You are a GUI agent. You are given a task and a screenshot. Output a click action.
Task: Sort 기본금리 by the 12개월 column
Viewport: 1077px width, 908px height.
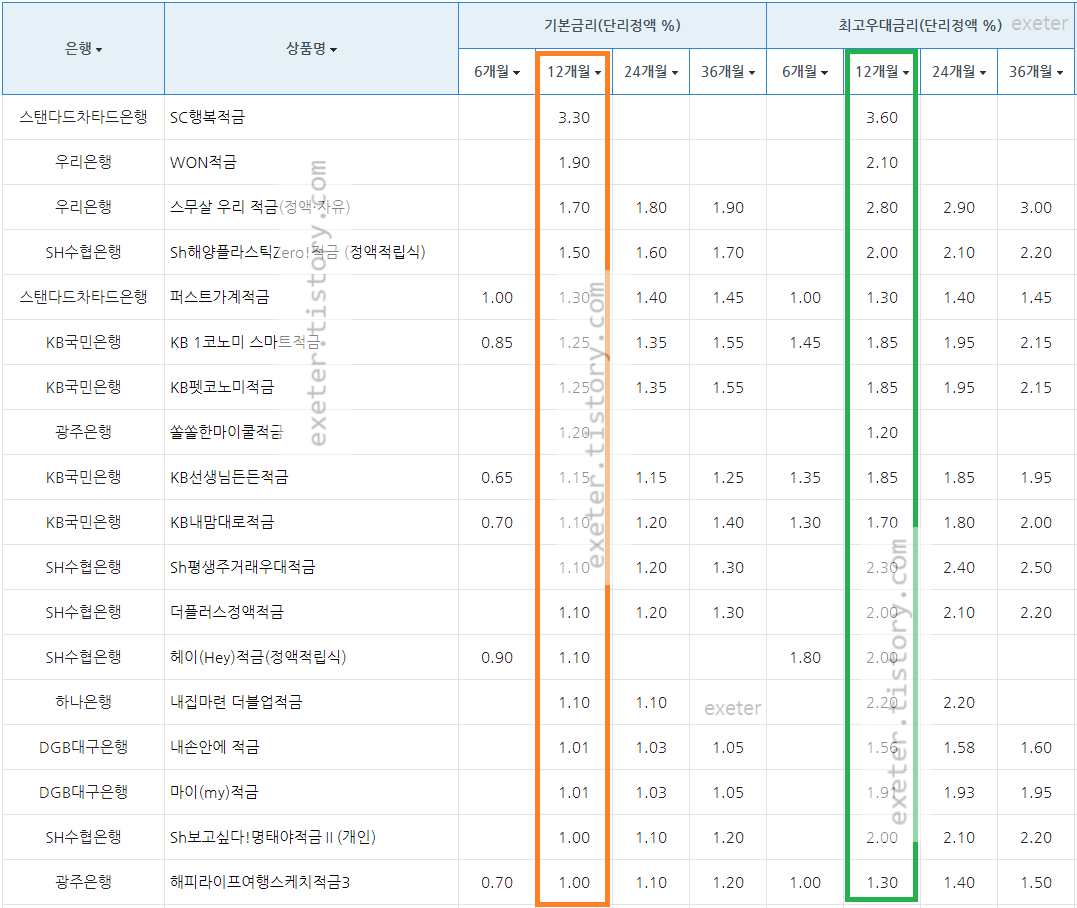pyautogui.click(x=574, y=71)
